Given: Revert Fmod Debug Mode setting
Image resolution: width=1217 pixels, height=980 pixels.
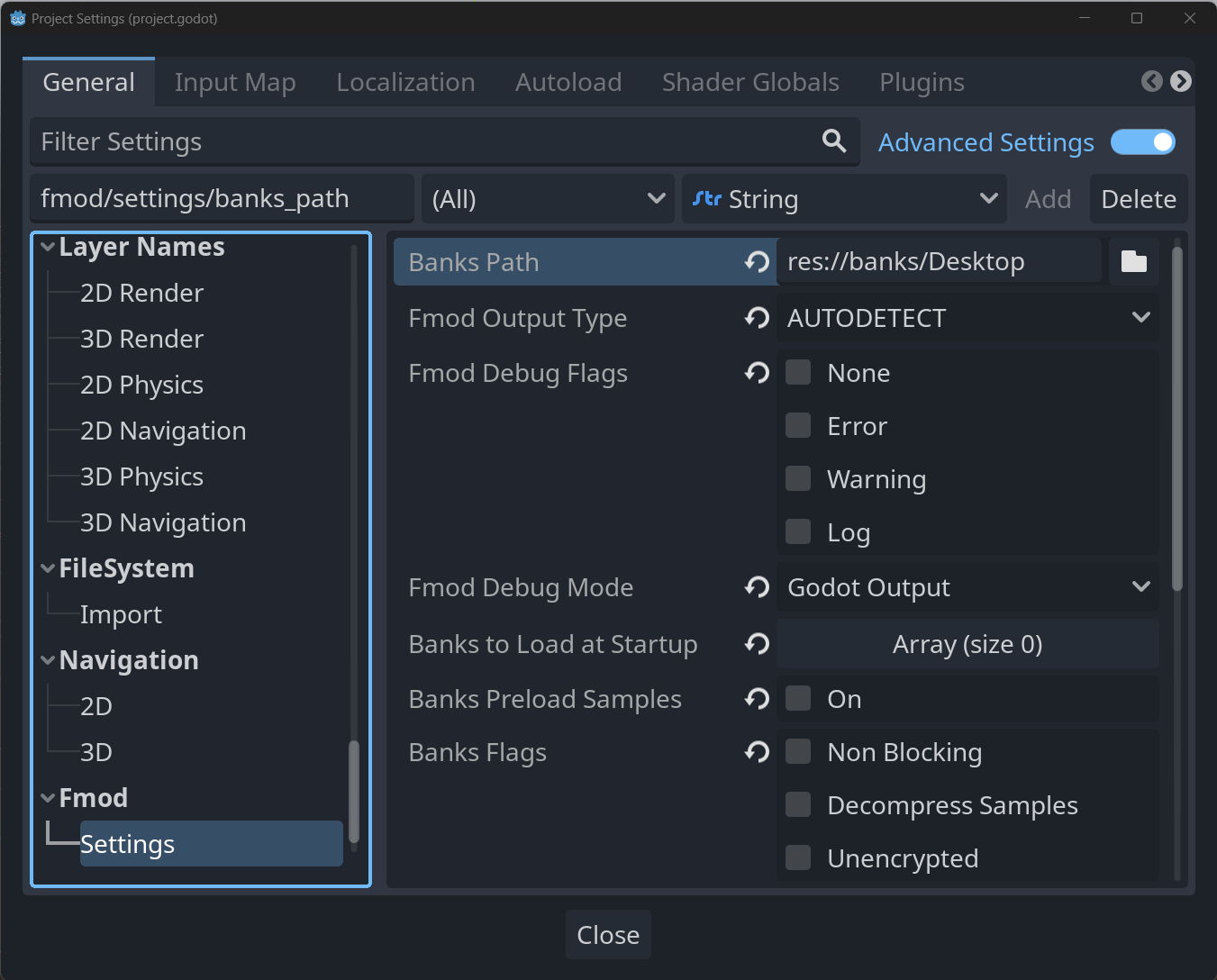Looking at the screenshot, I should tap(757, 586).
